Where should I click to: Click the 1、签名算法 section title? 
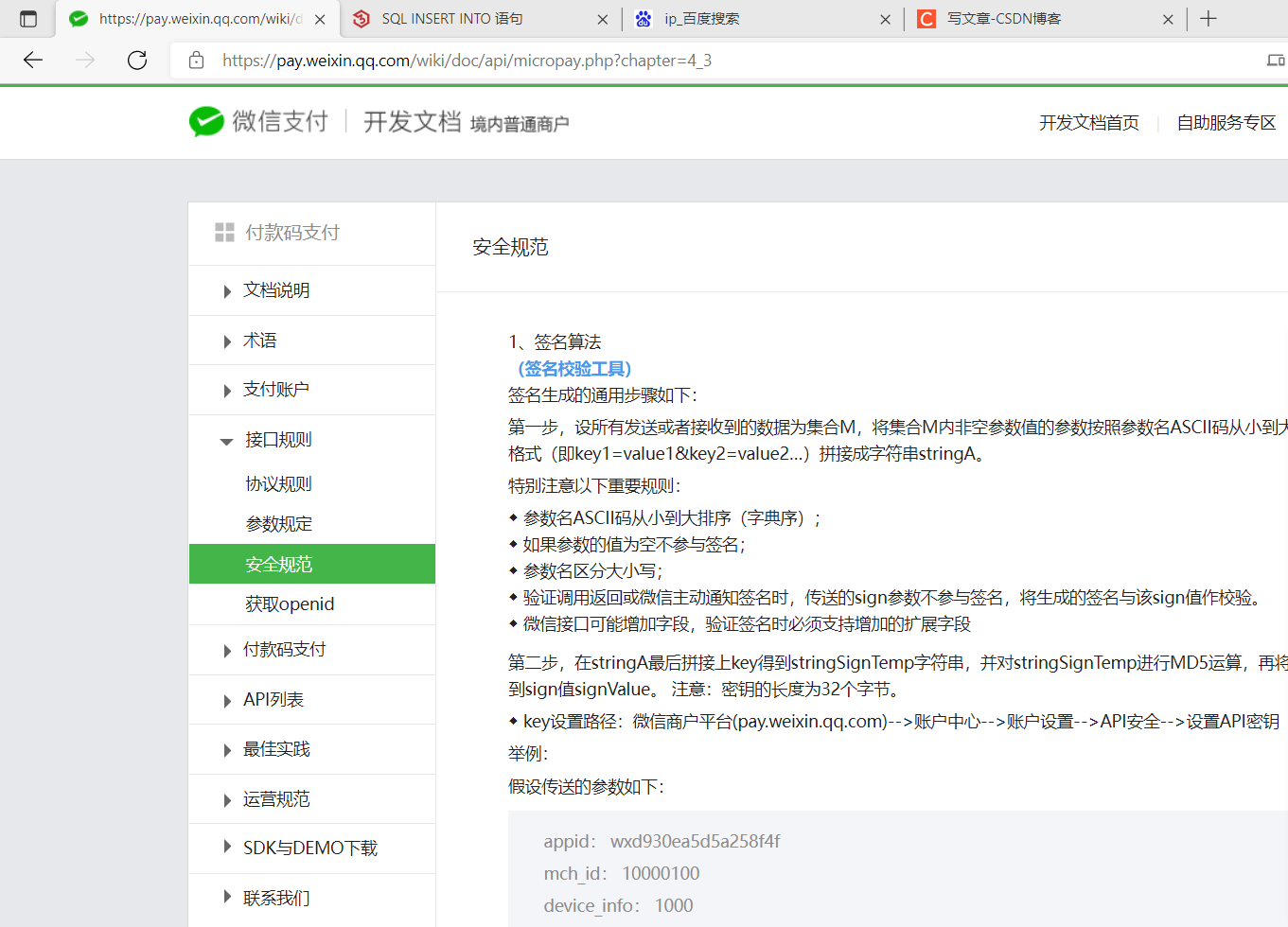(555, 341)
